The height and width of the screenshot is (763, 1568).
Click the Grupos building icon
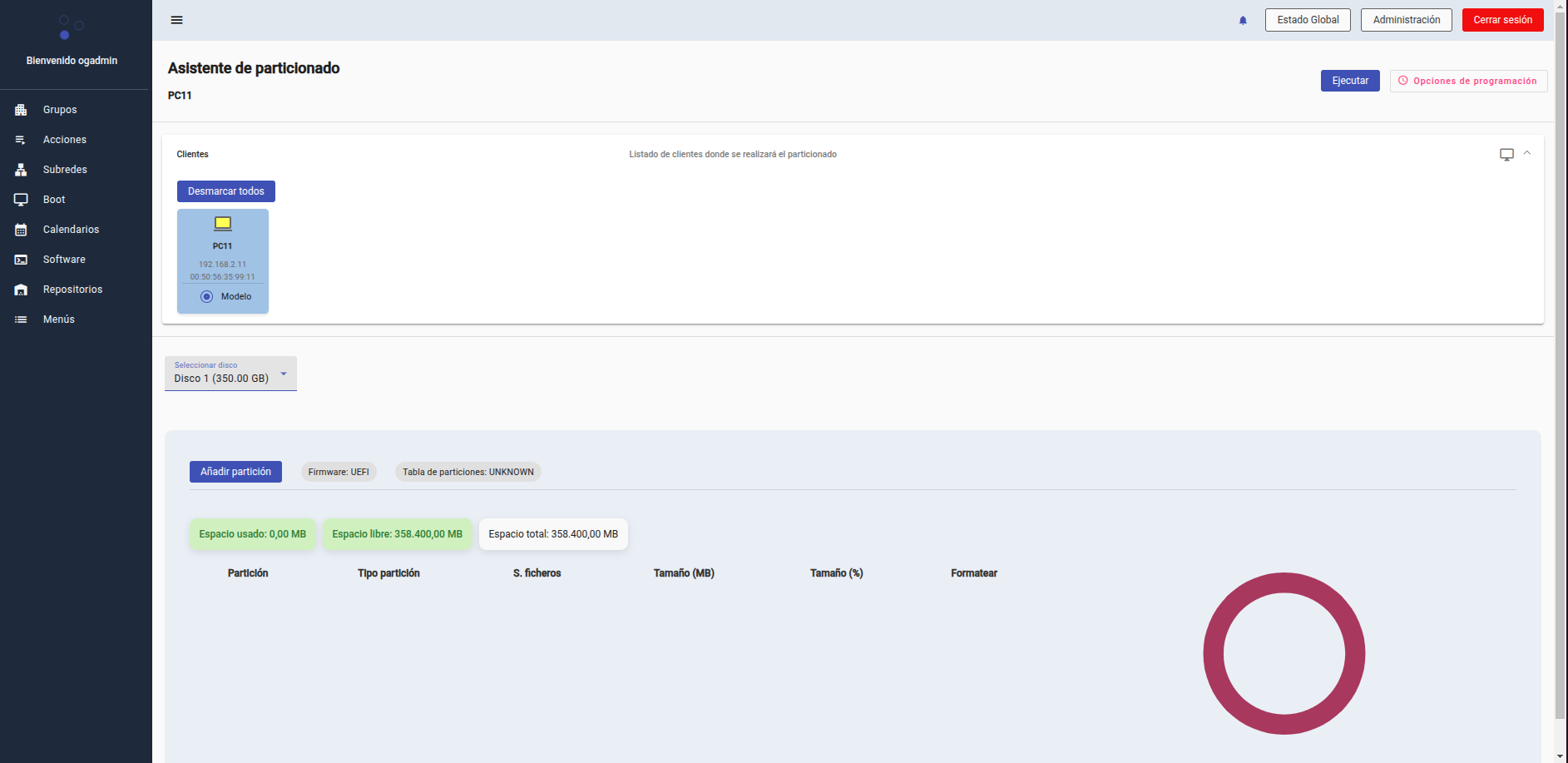pos(21,110)
